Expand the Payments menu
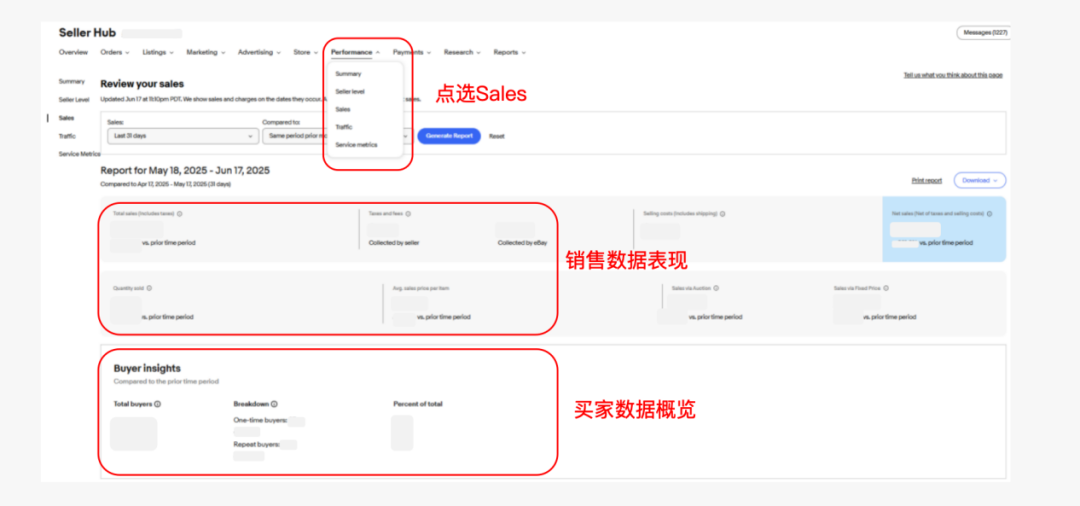 pos(412,52)
